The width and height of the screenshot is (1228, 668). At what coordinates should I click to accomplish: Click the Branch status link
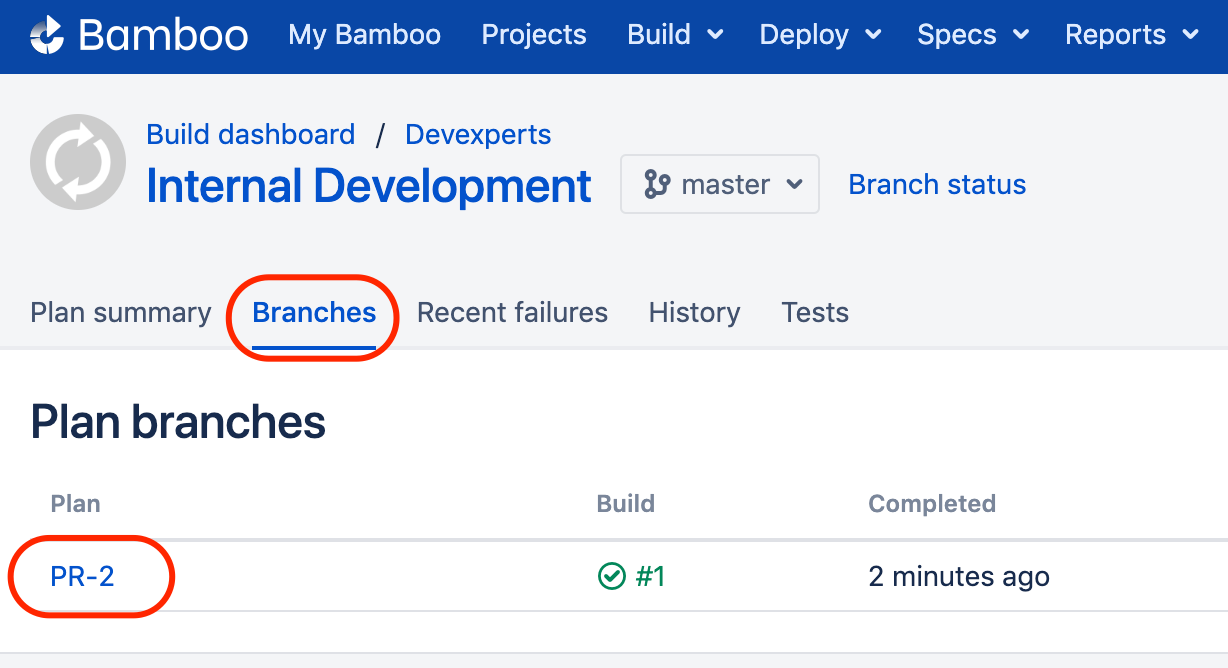pos(937,185)
